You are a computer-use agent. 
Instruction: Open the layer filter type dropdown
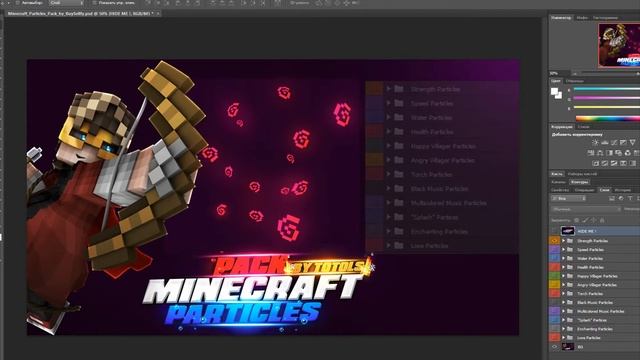click(x=569, y=198)
